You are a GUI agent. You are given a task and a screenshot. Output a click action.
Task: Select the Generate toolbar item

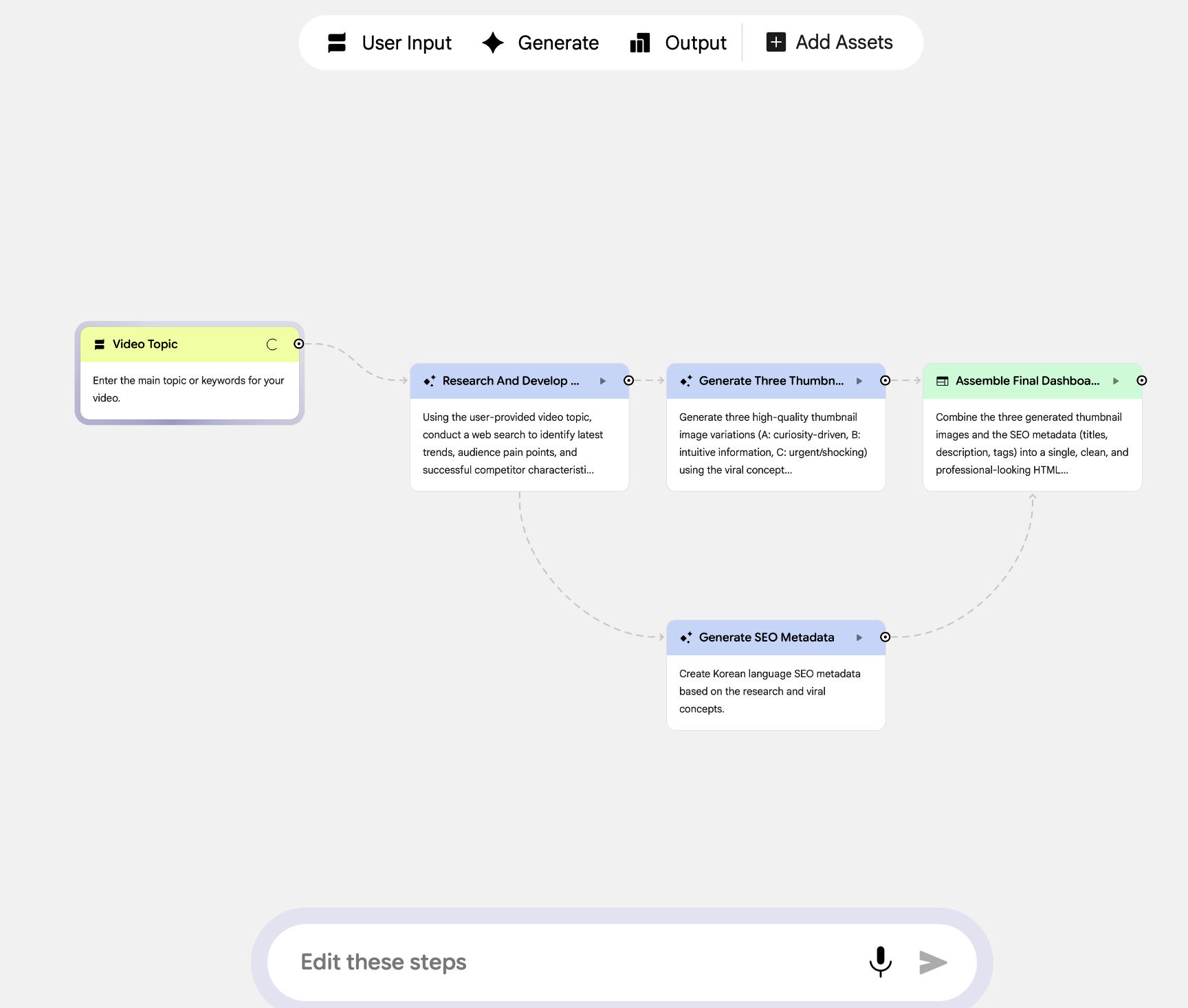coord(540,43)
